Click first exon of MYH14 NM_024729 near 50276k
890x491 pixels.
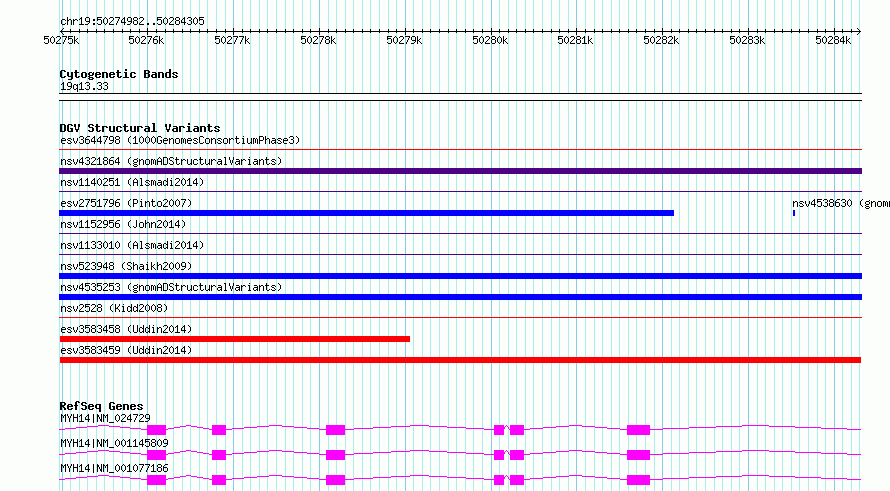[157, 430]
